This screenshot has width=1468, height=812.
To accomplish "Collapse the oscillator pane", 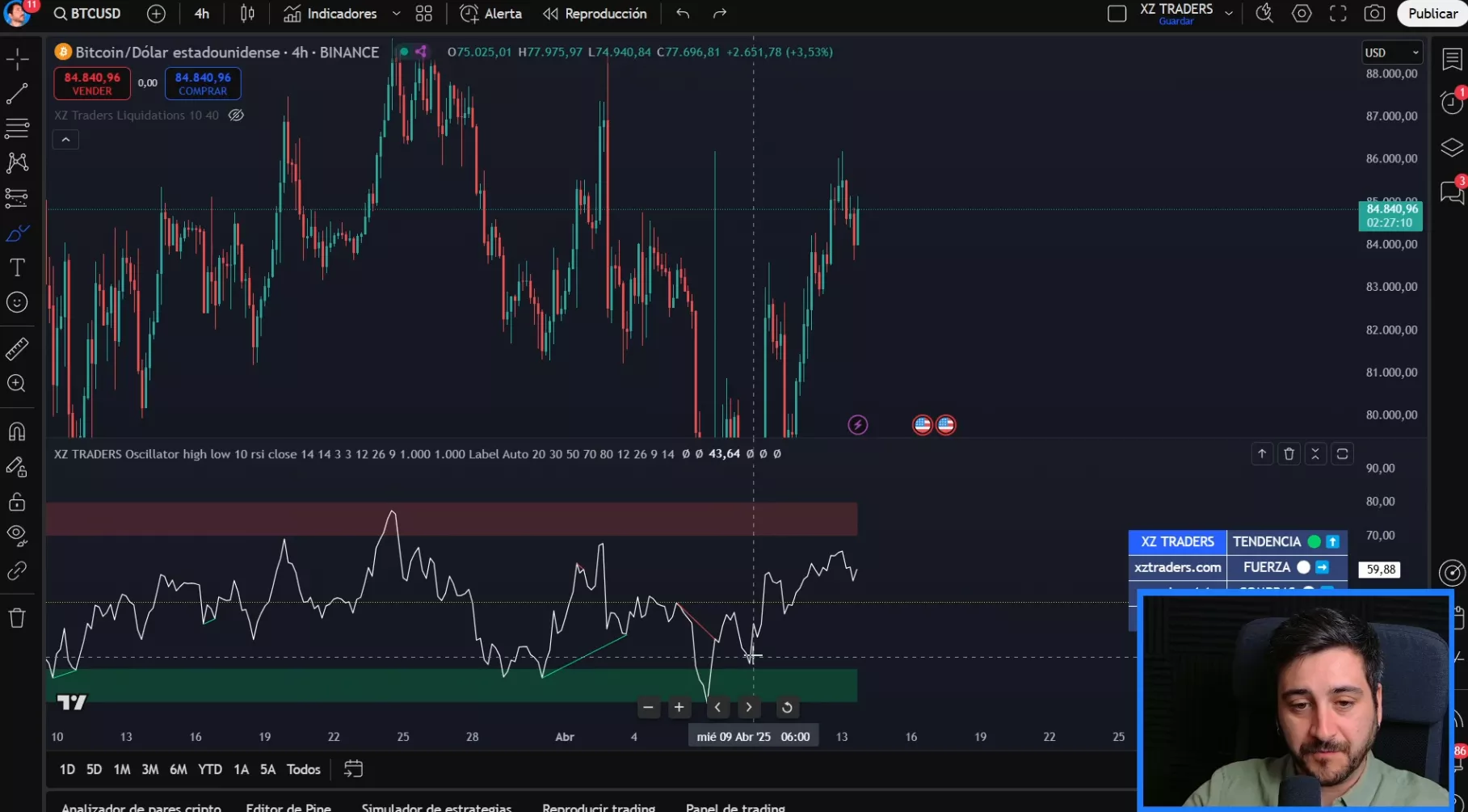I will 1315,454.
